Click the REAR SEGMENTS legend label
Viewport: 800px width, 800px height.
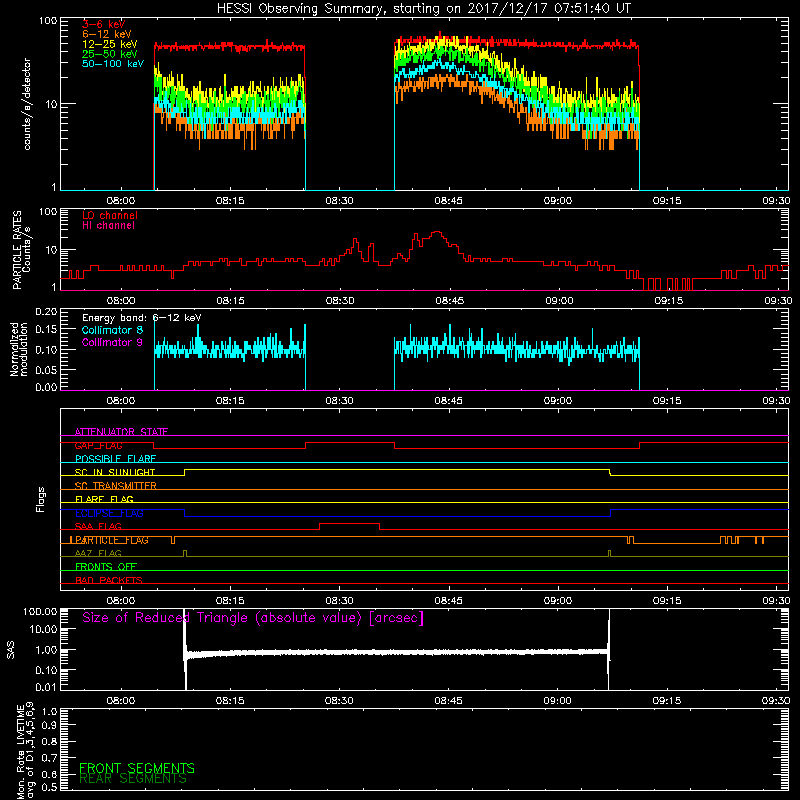coord(133,779)
